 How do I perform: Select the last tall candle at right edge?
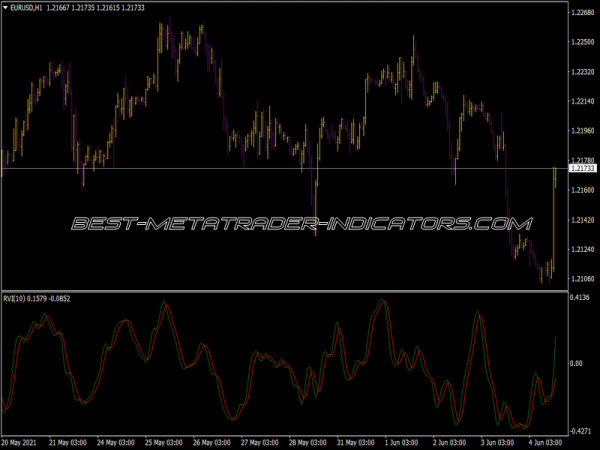[x=554, y=220]
